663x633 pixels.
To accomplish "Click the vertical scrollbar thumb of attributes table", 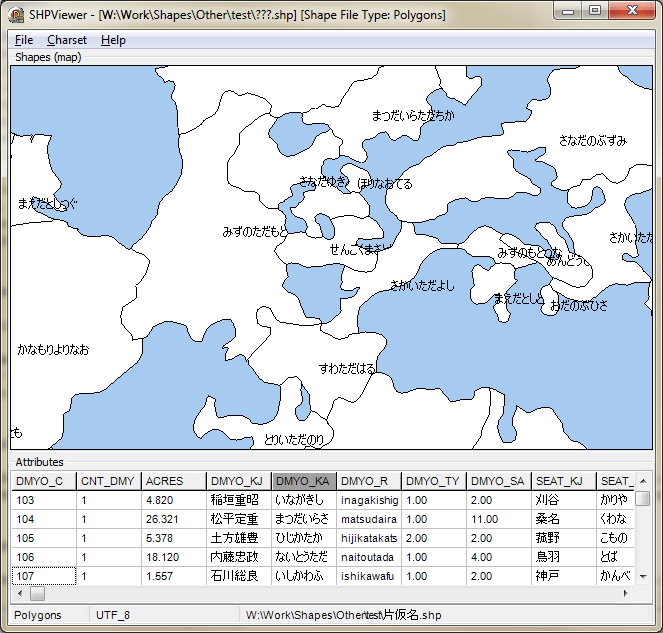I will 643,498.
